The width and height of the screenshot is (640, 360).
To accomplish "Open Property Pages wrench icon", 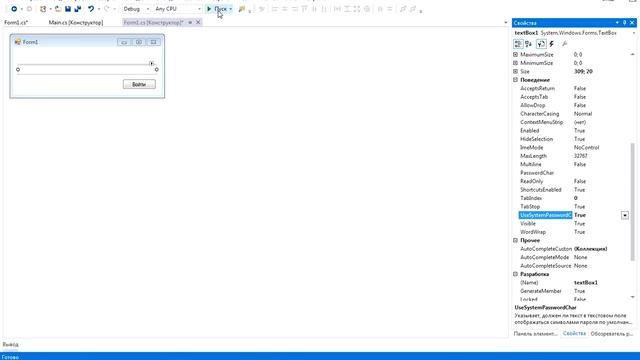I will 564,44.
